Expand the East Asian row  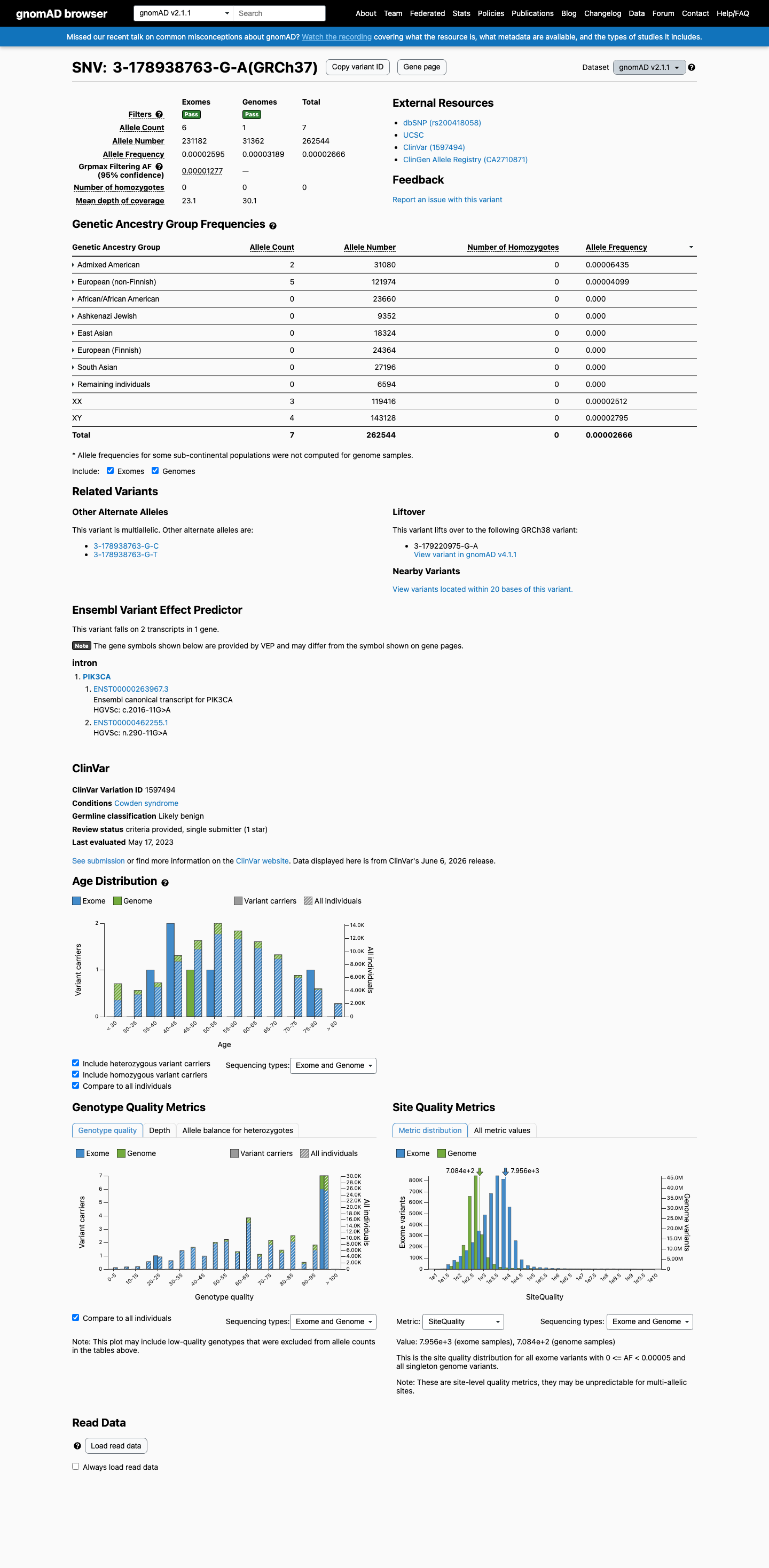point(92,333)
